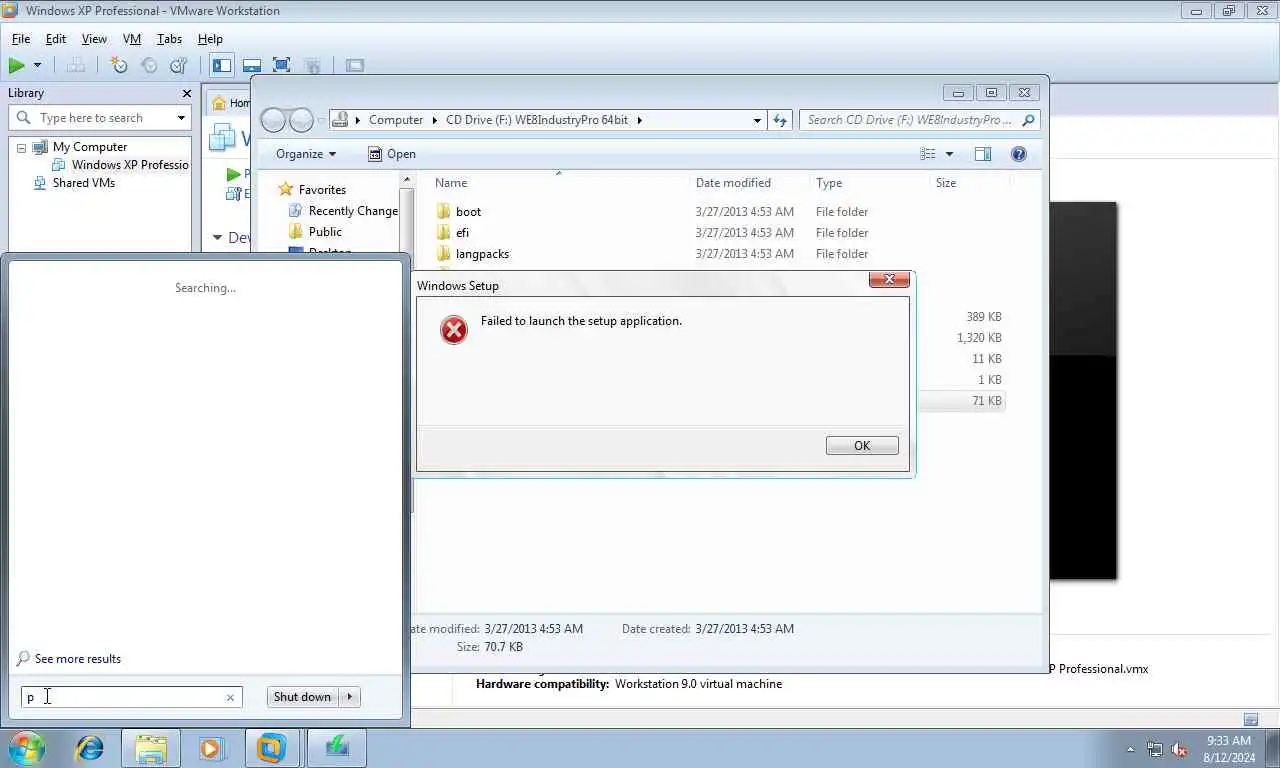
Task: Click the green Power On arrow in VMware toolbar
Action: click(x=17, y=65)
